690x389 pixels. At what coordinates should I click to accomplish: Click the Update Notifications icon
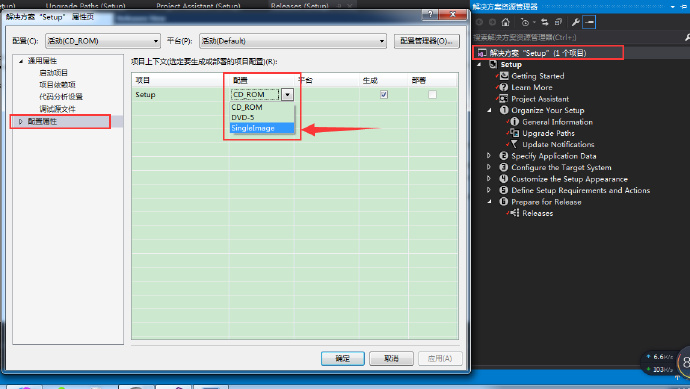coord(514,144)
